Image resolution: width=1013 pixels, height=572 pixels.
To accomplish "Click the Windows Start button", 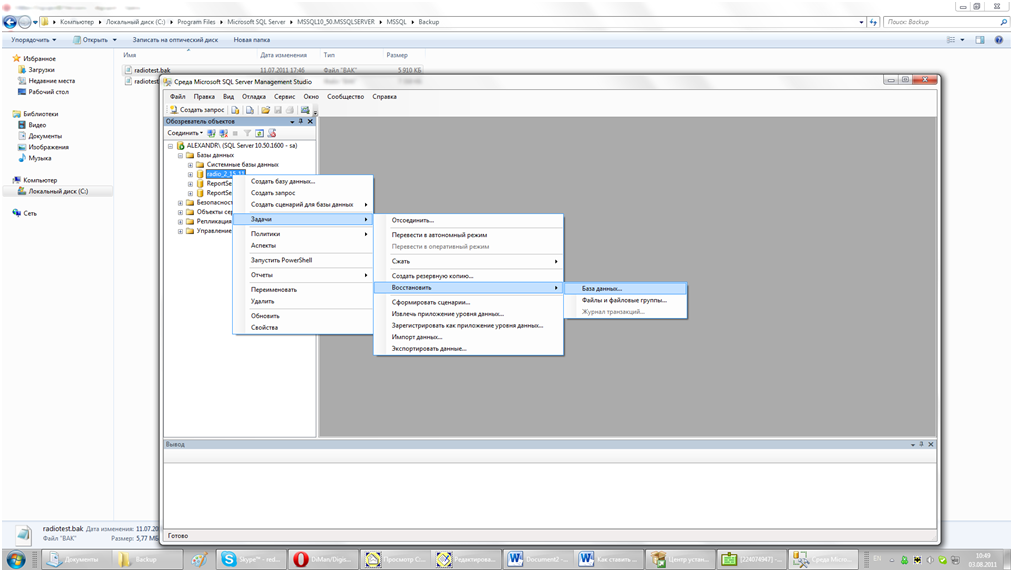I will (16, 559).
